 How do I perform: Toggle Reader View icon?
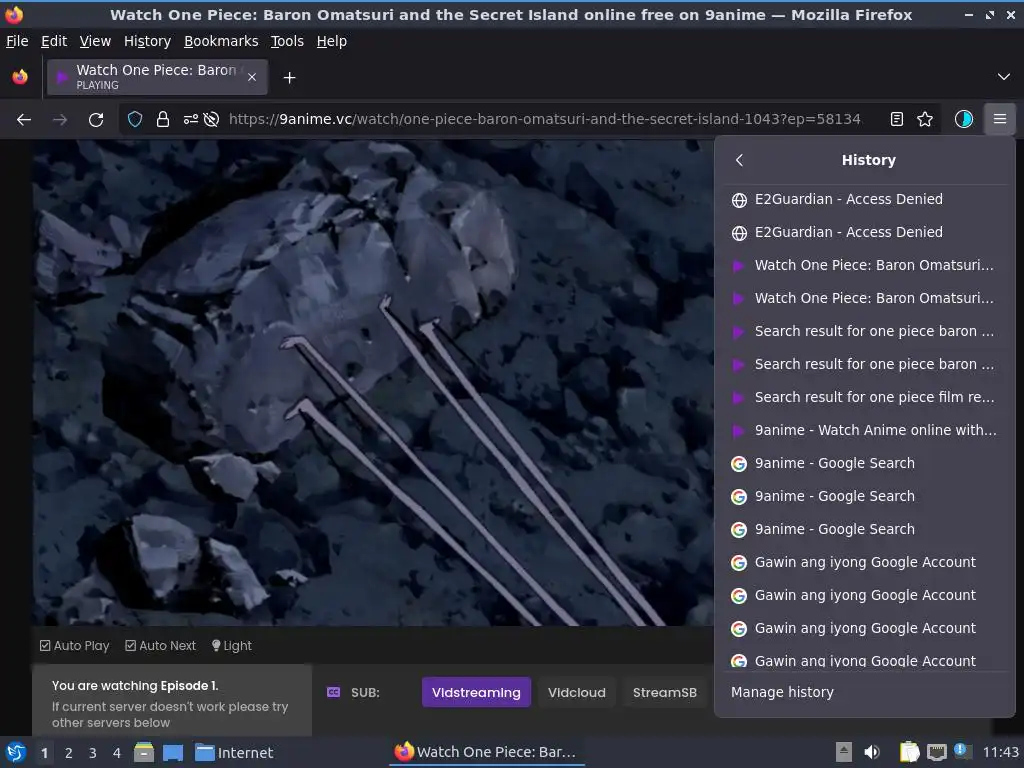pos(897,120)
